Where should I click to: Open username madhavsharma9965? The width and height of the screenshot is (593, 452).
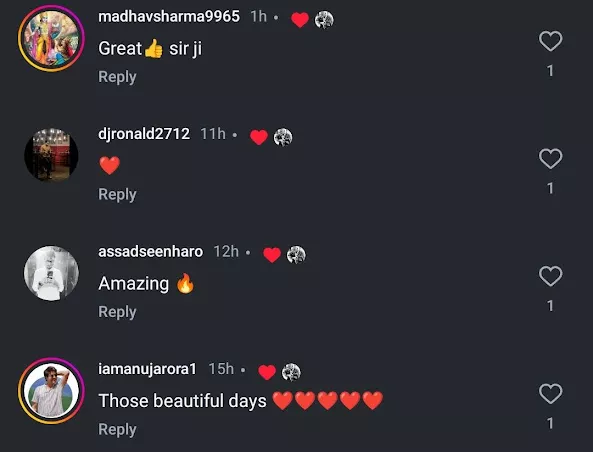[x=169, y=16]
